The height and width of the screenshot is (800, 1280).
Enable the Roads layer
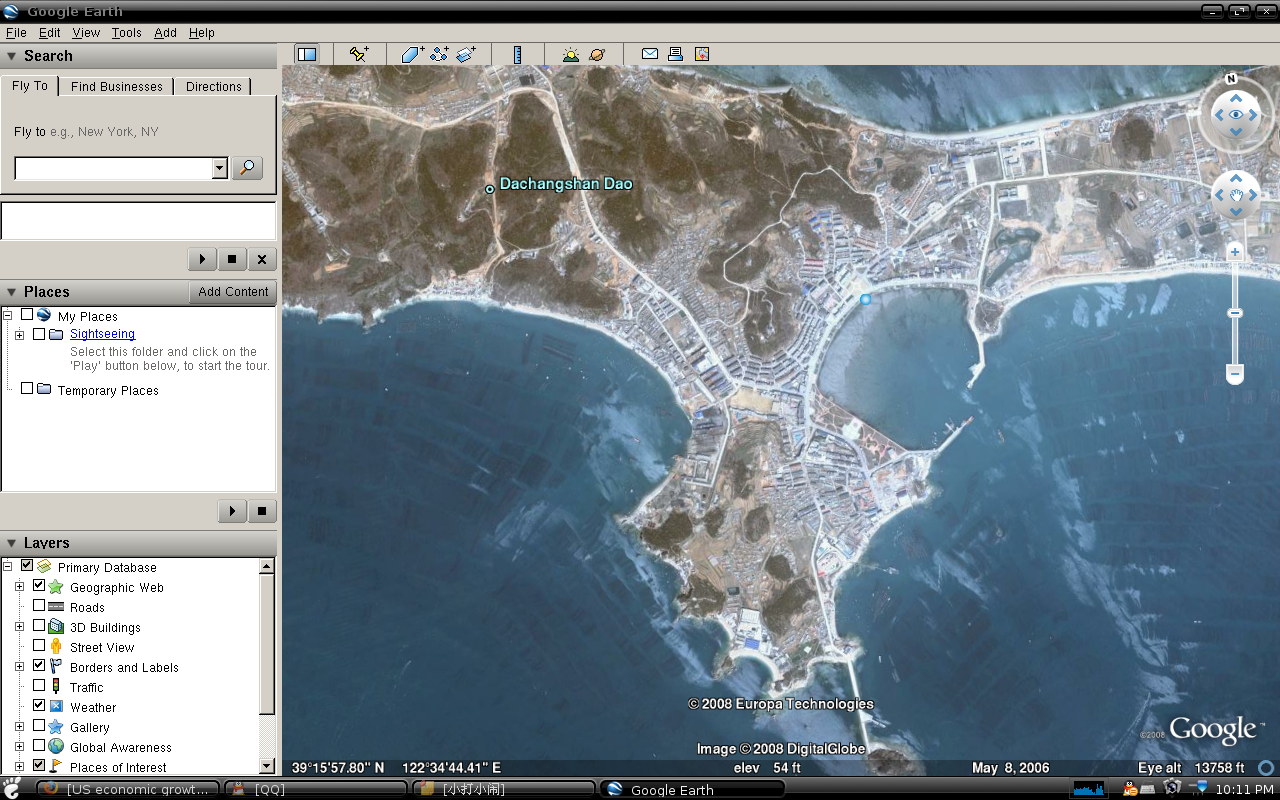click(x=39, y=606)
